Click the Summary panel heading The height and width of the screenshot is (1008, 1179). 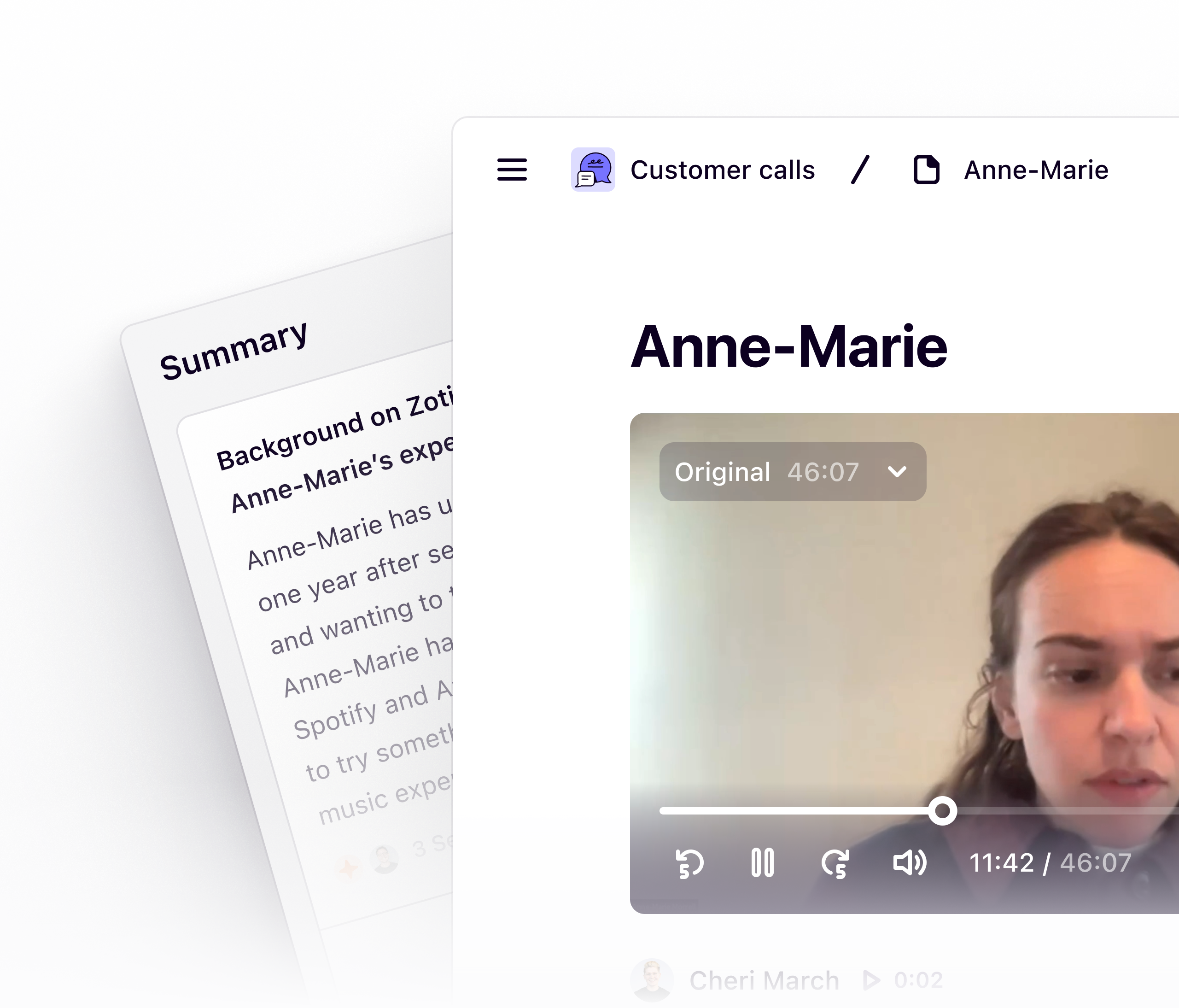(x=233, y=350)
